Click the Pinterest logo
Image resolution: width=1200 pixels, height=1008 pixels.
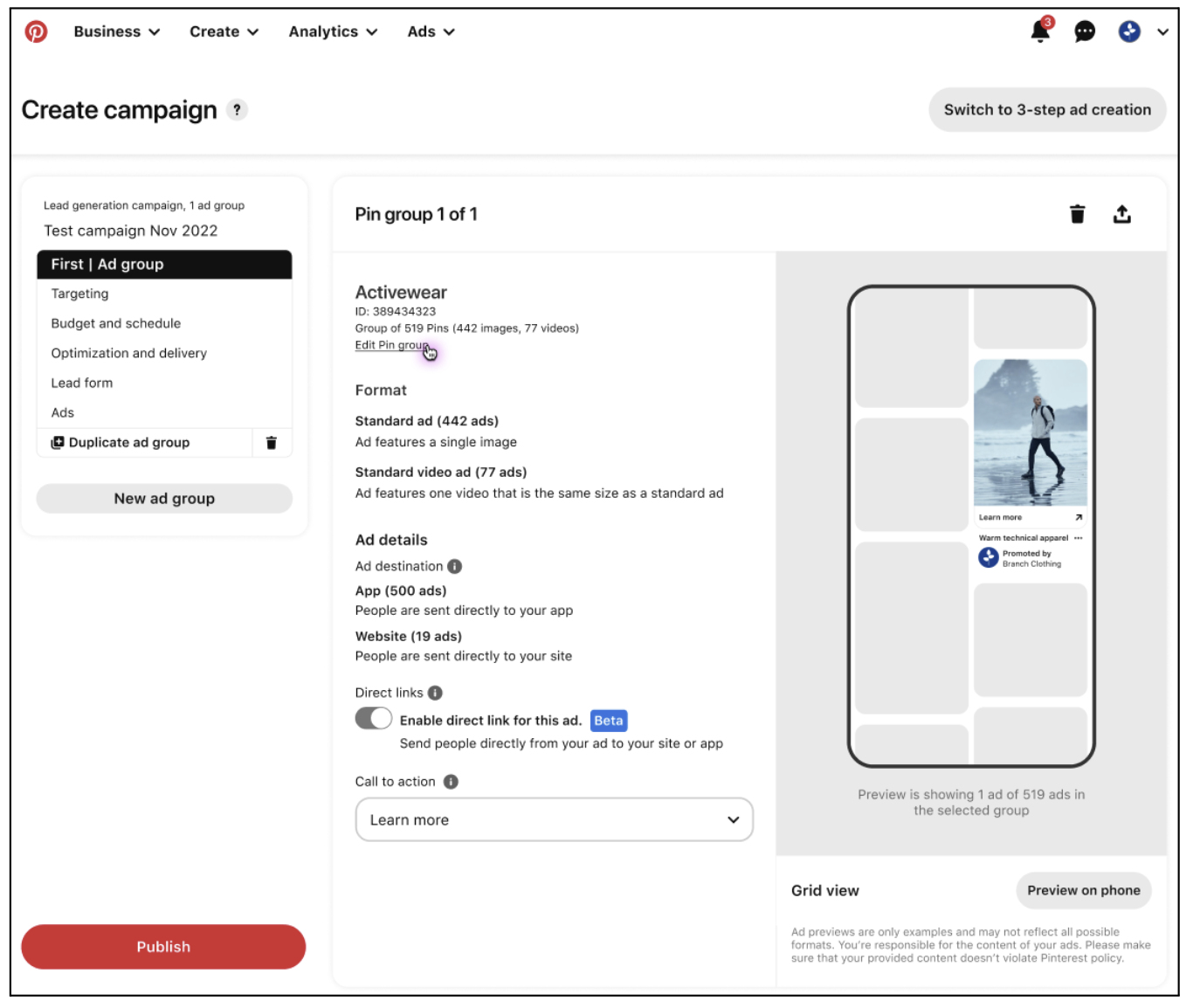coord(36,32)
